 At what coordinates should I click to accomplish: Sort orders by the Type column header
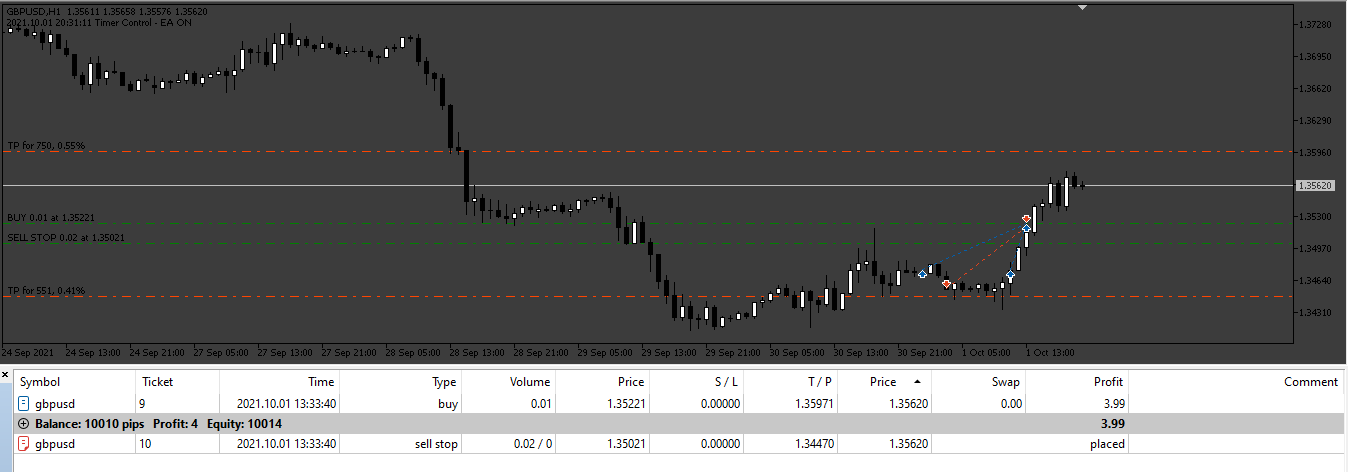pos(444,381)
